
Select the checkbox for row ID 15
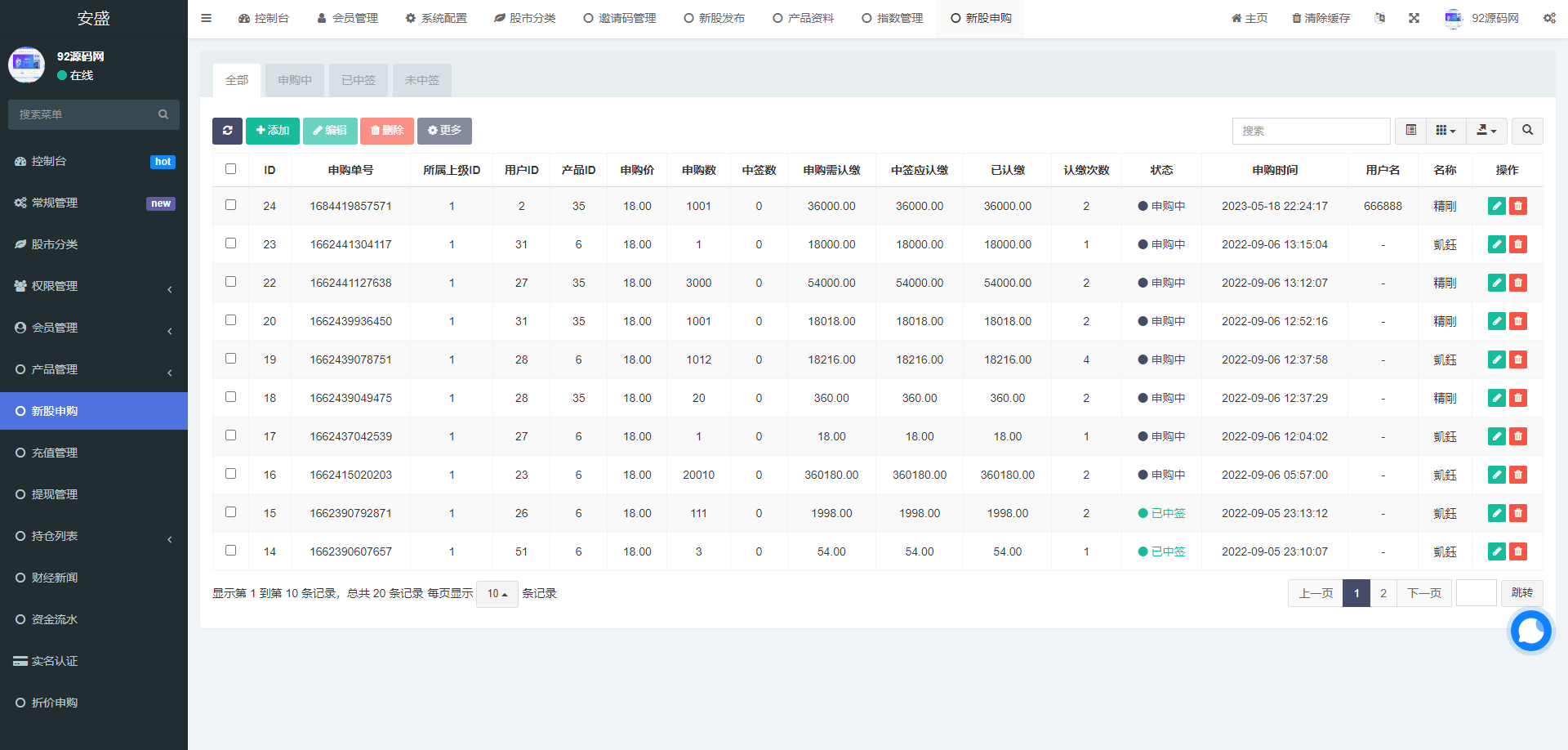click(x=230, y=512)
